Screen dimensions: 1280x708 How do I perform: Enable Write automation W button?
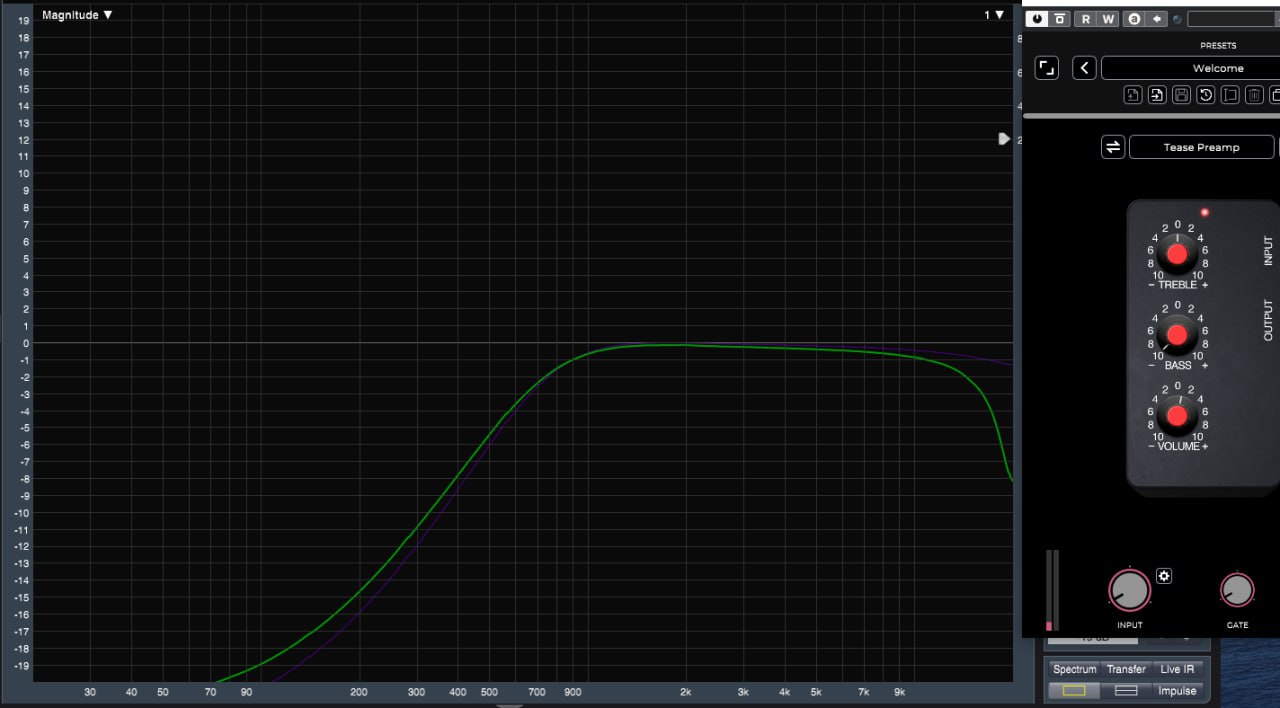pos(1108,19)
